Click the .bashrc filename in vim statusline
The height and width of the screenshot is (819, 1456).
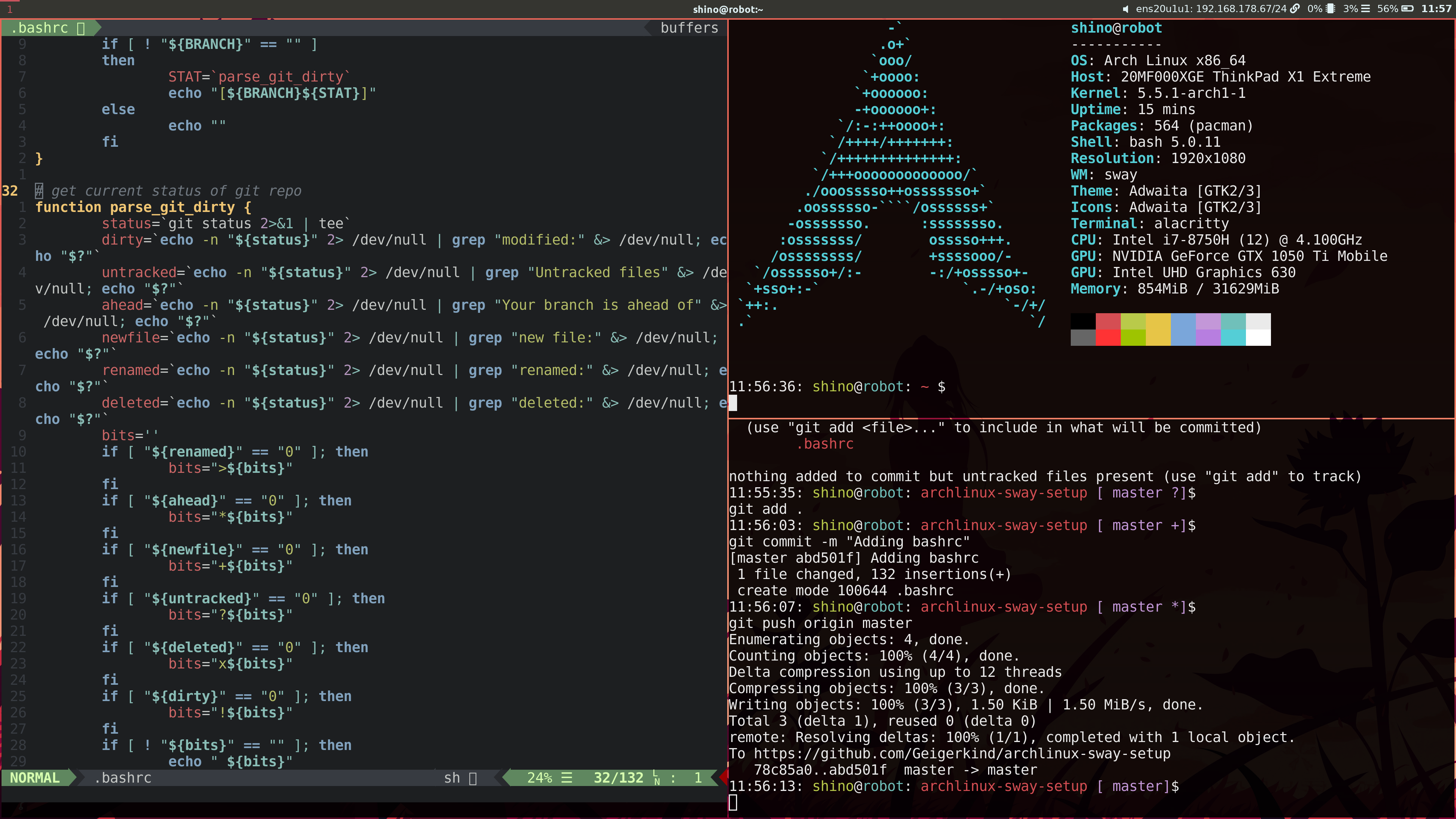pyautogui.click(x=122, y=778)
